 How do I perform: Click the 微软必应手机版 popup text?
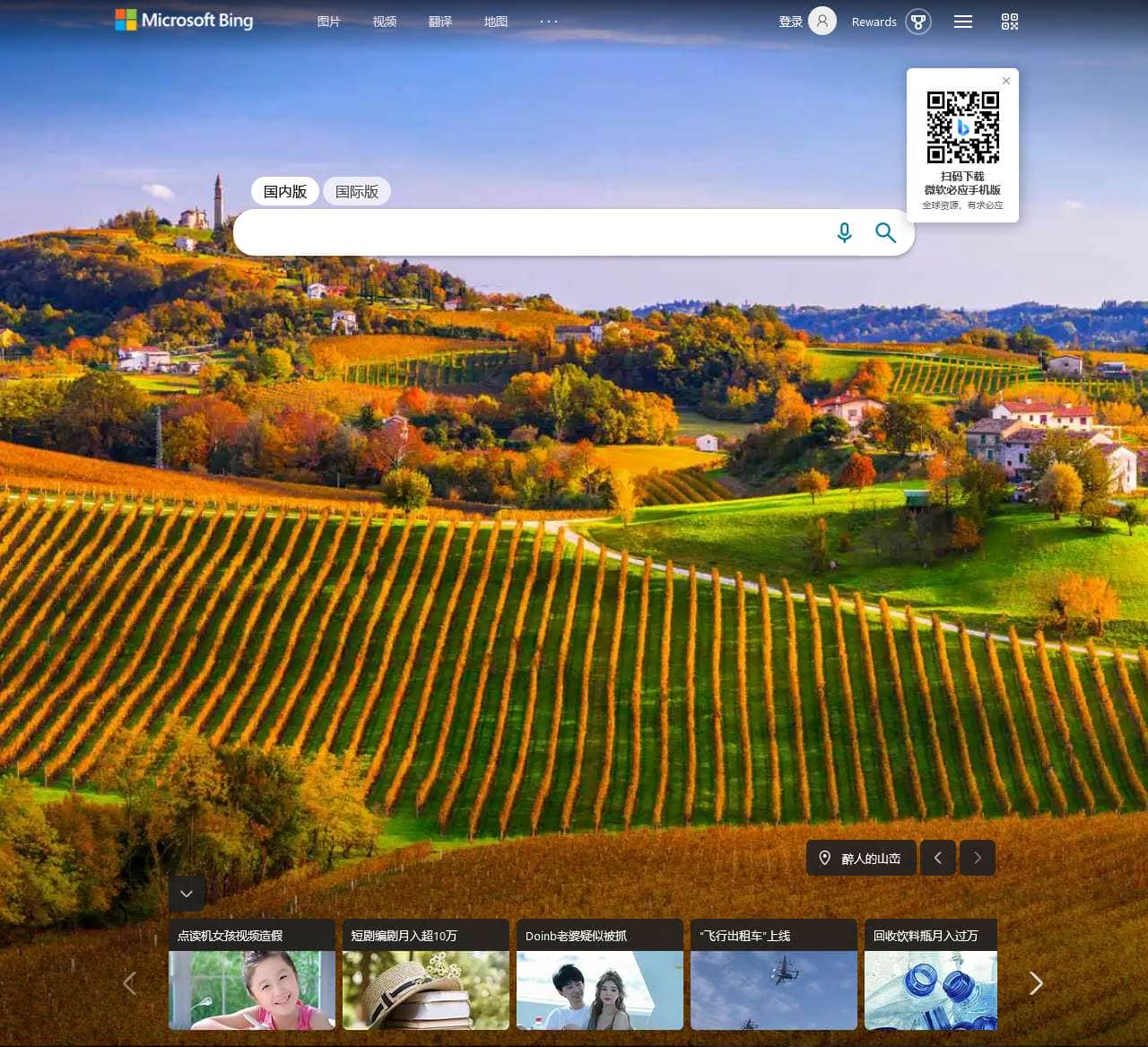click(962, 190)
